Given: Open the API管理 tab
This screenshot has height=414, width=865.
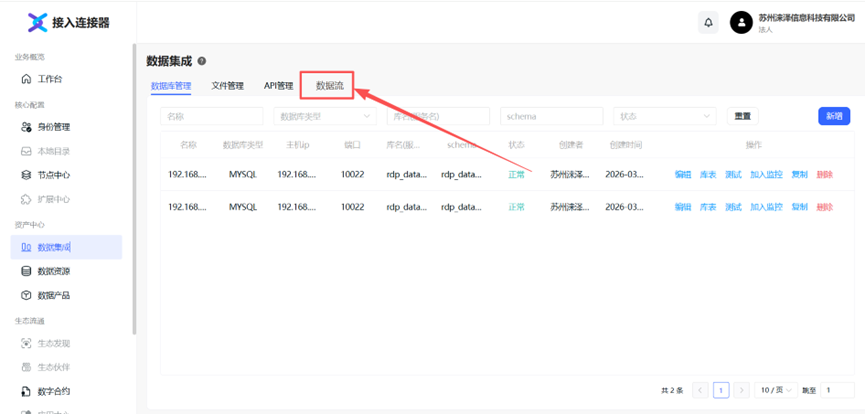Looking at the screenshot, I should [278, 86].
